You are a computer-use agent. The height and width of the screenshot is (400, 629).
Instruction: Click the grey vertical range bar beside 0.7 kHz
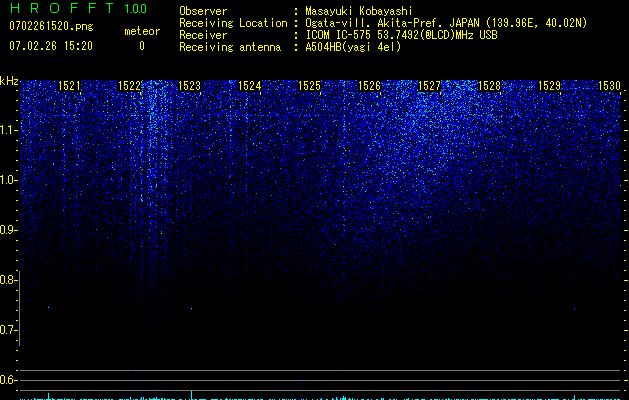click(20, 308)
